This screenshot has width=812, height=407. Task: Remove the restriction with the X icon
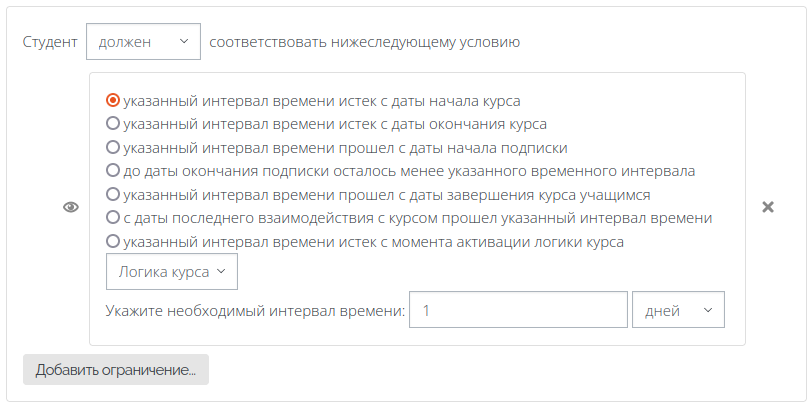768,207
